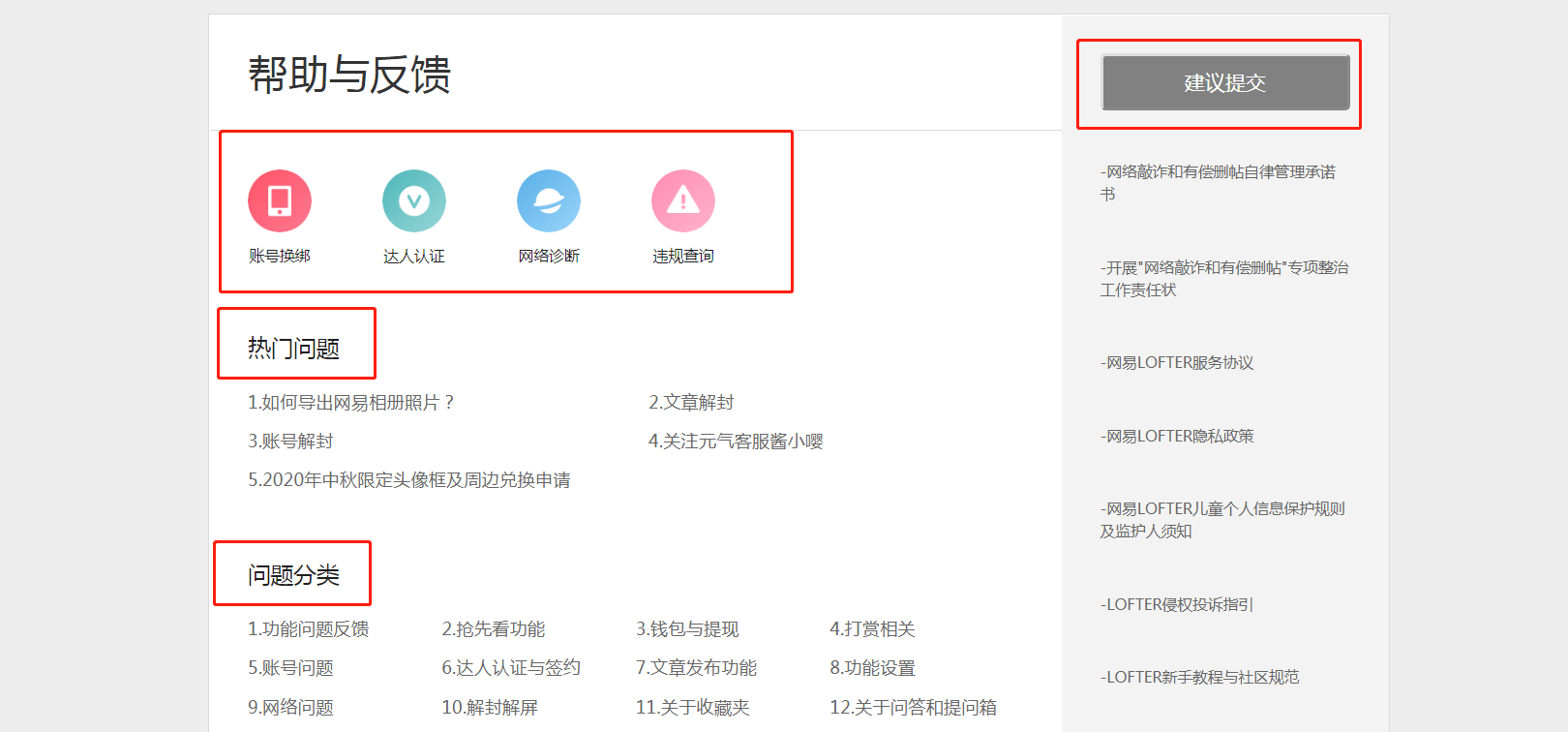Open the 达人认证 teal badge icon
Image resolution: width=1568 pixels, height=732 pixels.
pos(414,200)
